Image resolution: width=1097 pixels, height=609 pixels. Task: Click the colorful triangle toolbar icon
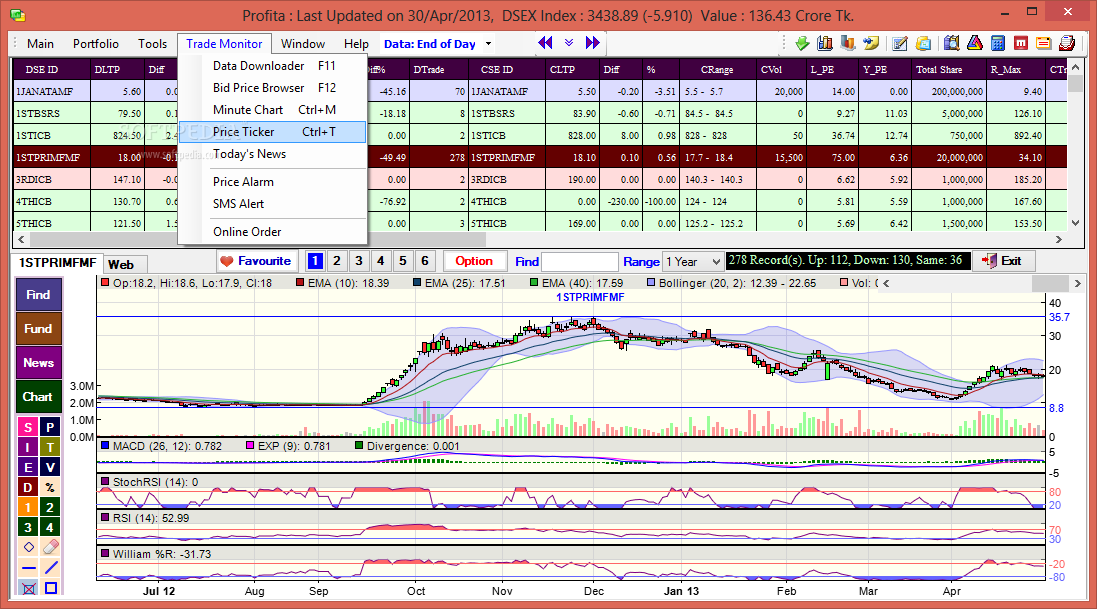pyautogui.click(x=975, y=43)
